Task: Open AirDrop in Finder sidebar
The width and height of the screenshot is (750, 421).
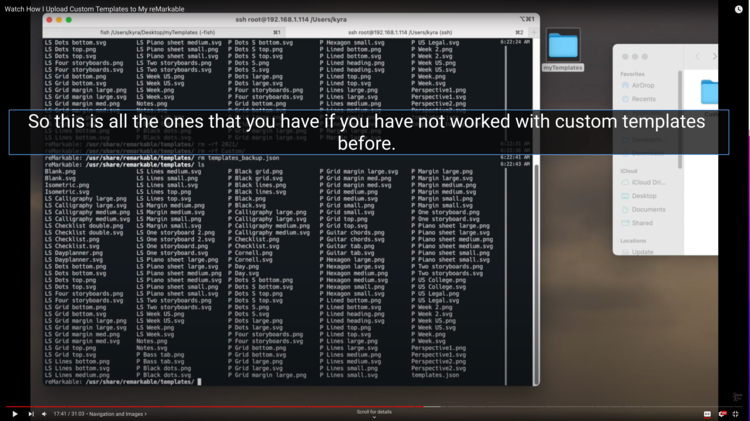Action: [642, 85]
